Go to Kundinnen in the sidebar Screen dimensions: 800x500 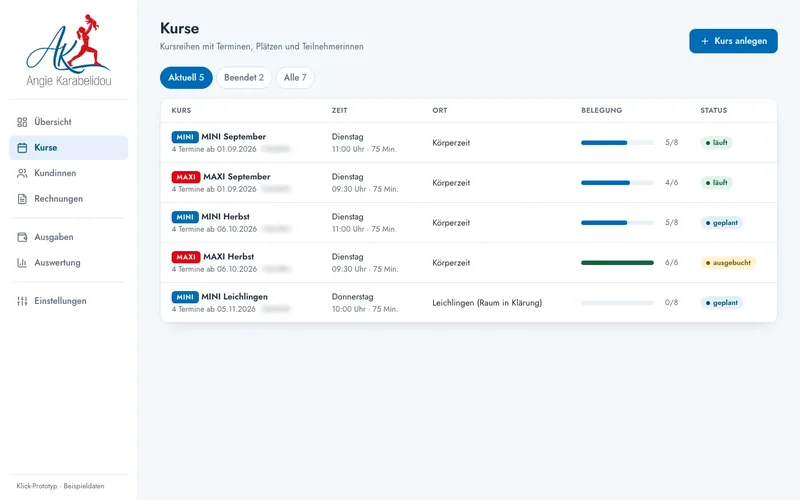(68, 173)
